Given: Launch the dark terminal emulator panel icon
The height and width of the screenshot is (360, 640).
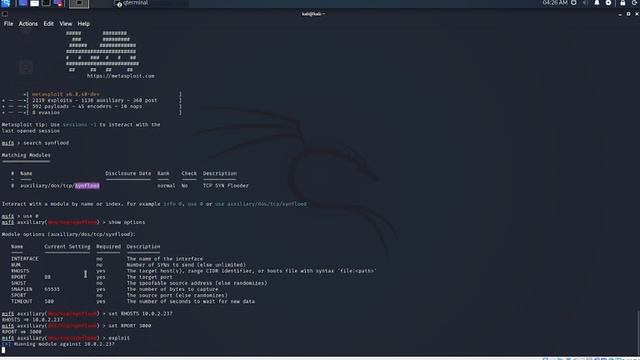Looking at the screenshot, I should pos(46,3).
